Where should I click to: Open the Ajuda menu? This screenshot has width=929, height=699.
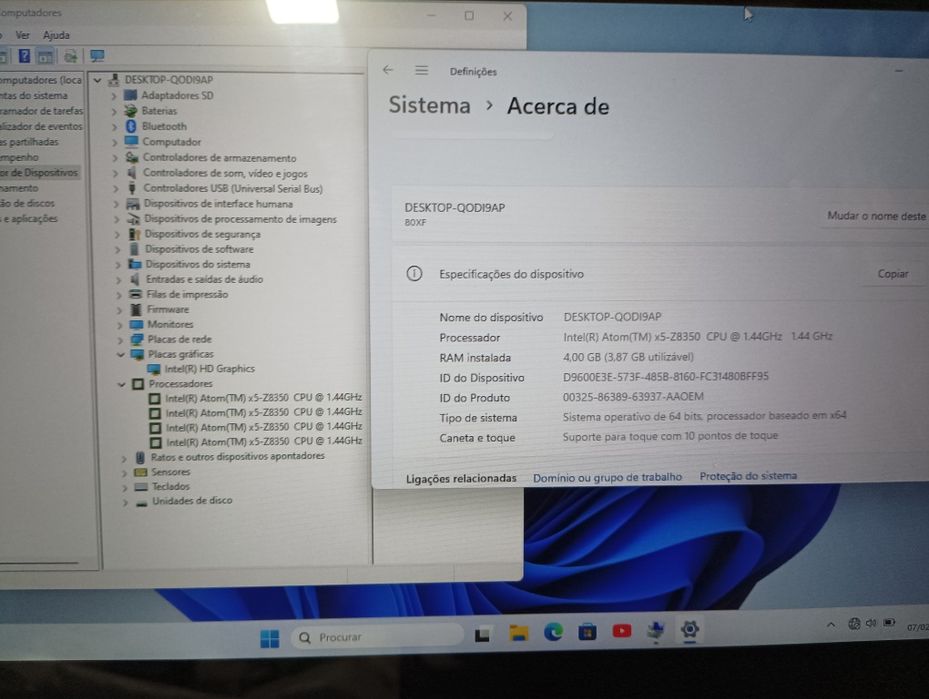coord(56,35)
